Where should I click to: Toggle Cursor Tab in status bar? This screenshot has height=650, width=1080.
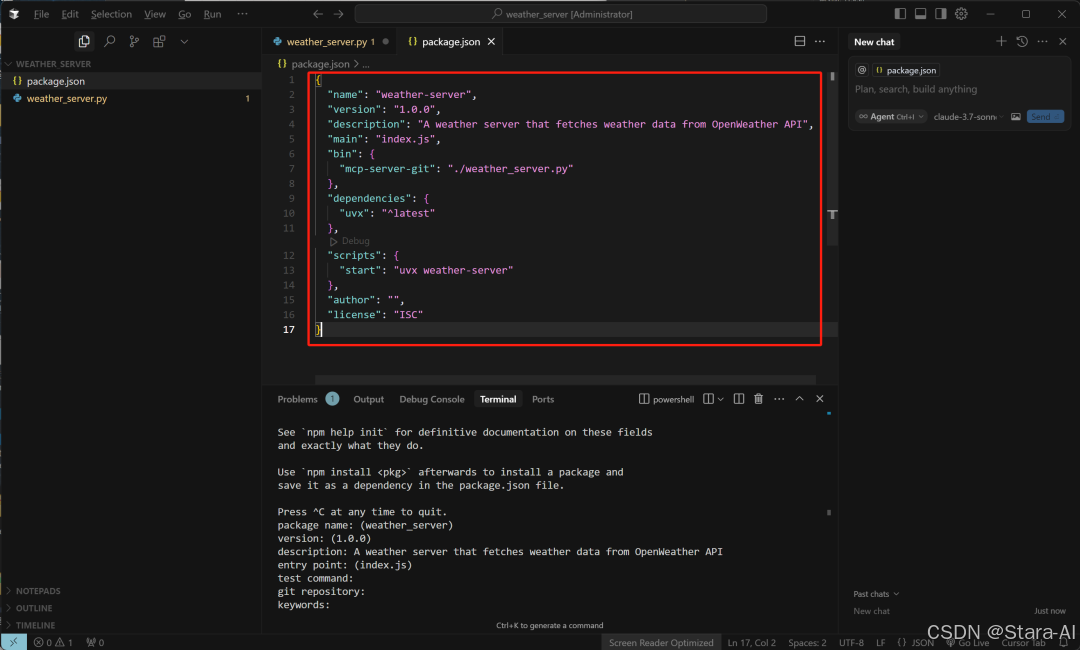1023,642
